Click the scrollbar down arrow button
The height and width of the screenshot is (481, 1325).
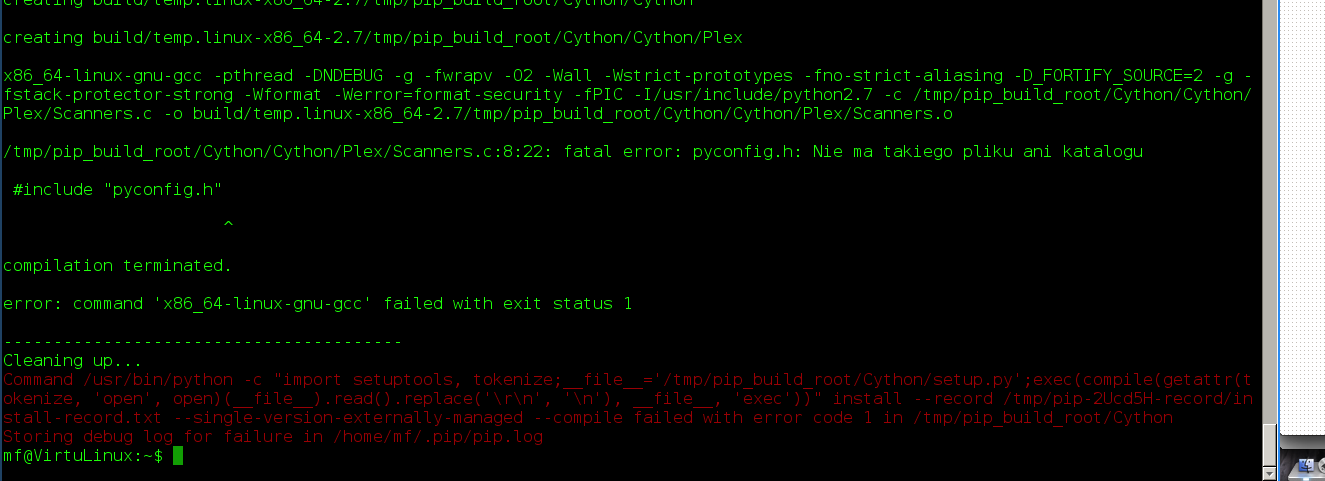1270,473
